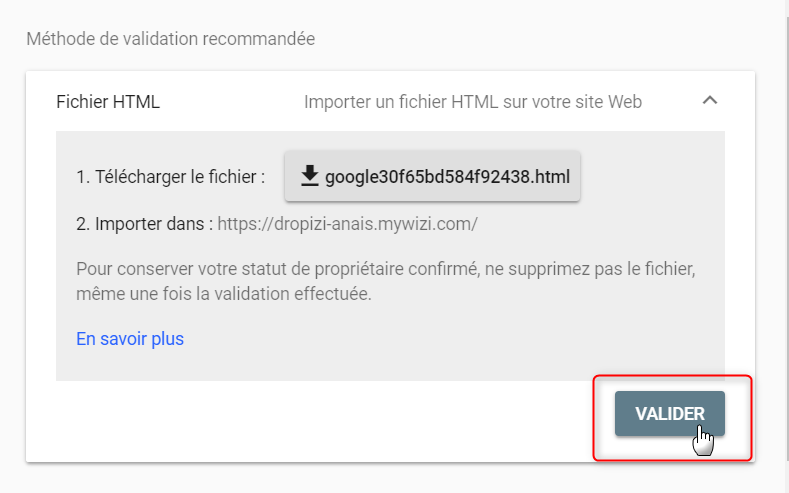
Task: Download the google30f65bd584f92438.html file
Action: (432, 176)
